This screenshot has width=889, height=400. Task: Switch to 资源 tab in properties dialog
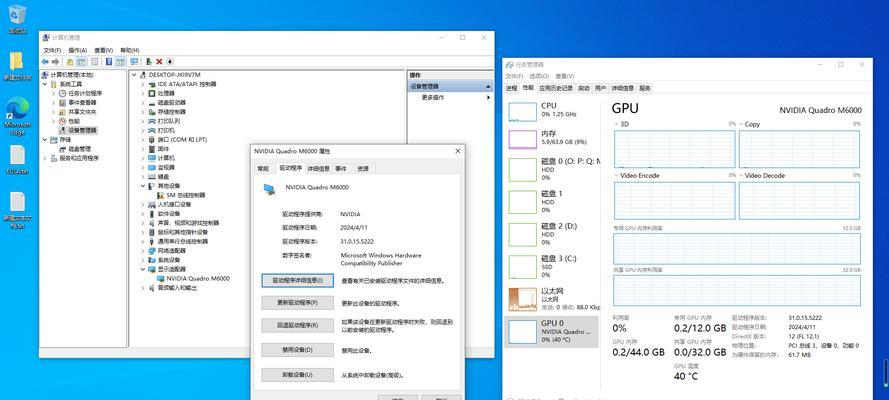[363, 169]
